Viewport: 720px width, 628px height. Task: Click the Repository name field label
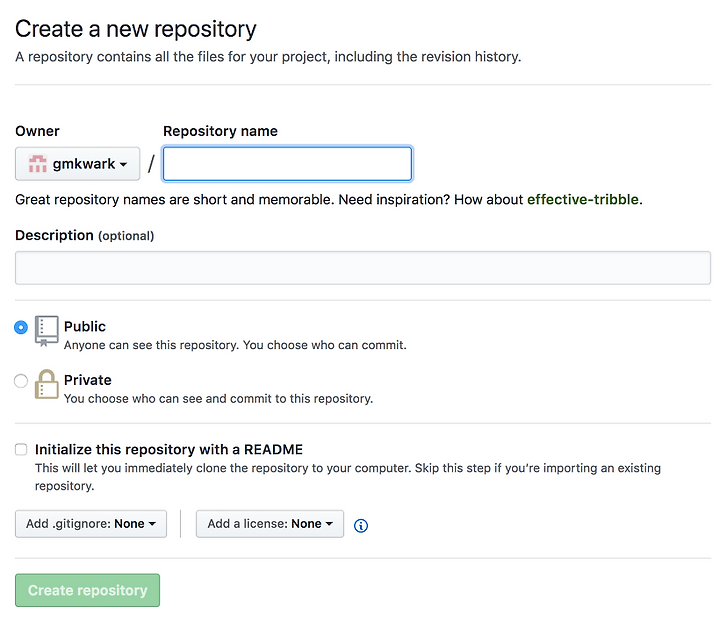point(220,131)
